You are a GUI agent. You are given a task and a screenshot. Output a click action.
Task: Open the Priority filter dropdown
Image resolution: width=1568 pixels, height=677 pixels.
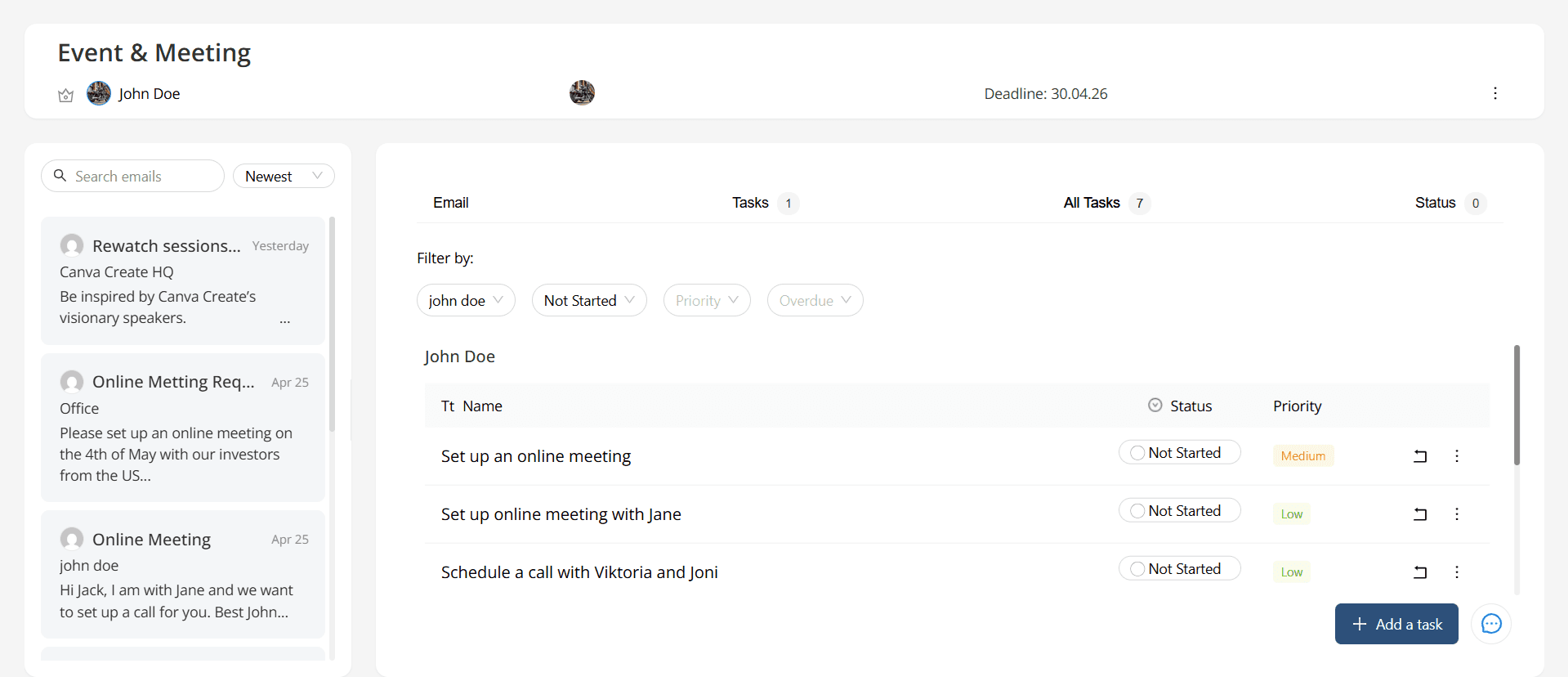point(707,300)
